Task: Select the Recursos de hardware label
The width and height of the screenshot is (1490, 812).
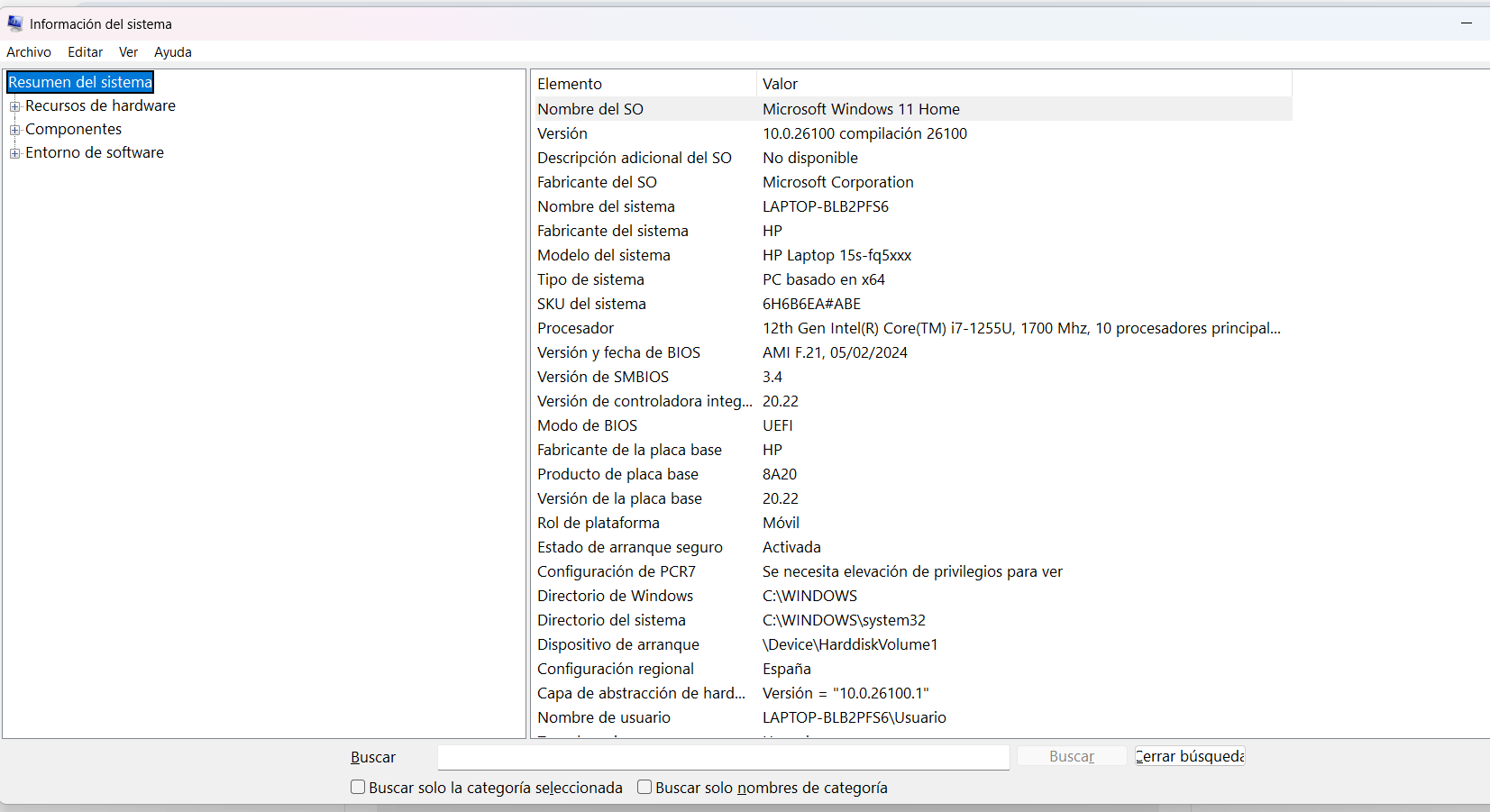Action: 100,105
